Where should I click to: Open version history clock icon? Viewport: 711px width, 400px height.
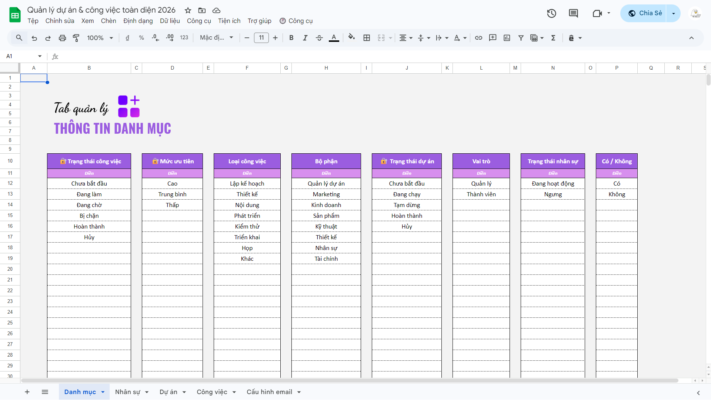click(552, 13)
